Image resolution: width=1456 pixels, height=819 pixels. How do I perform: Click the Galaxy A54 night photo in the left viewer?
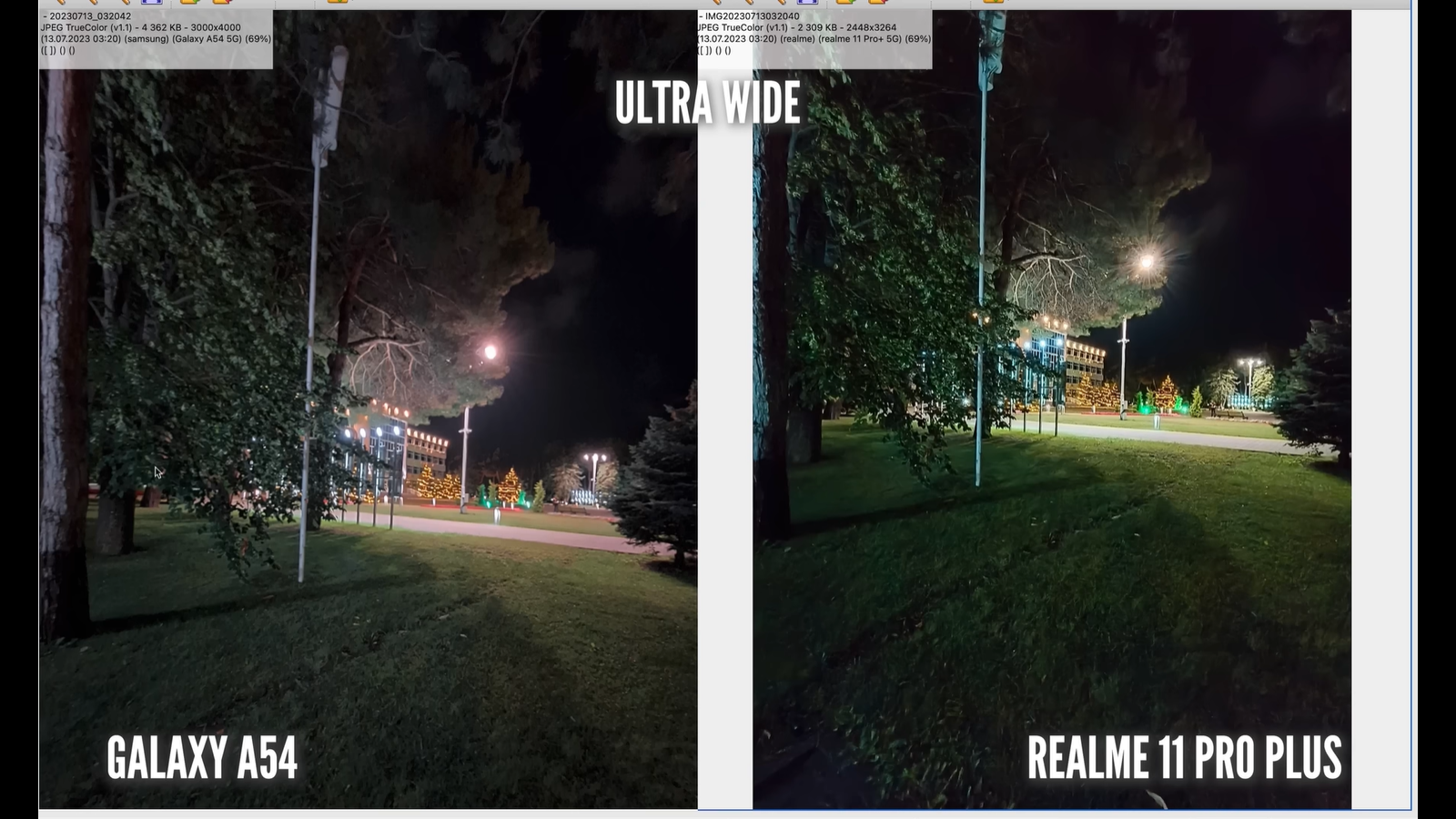tap(368, 409)
